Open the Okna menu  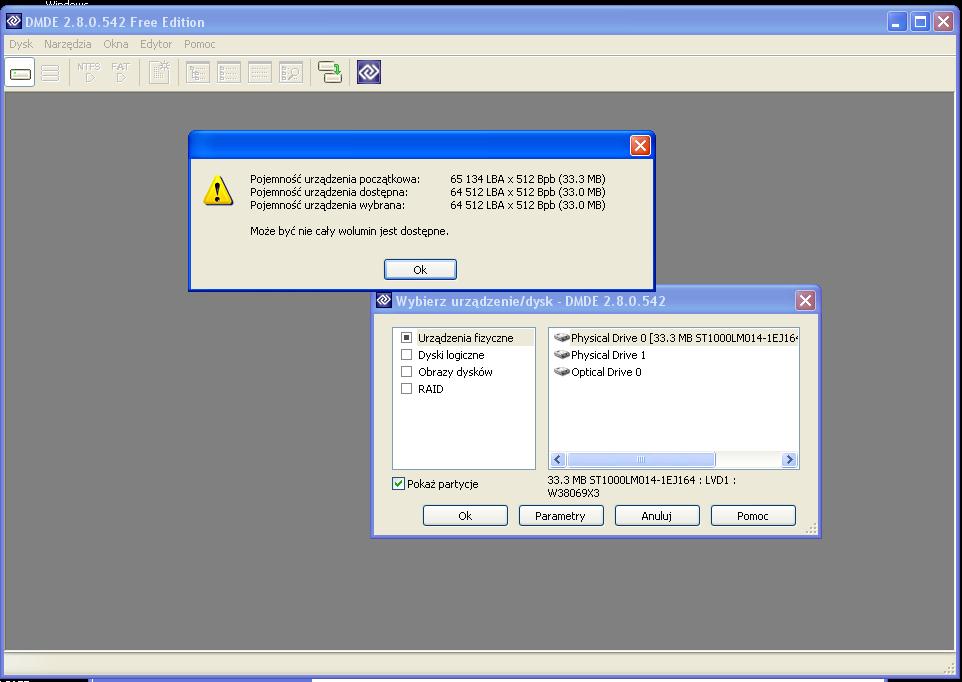116,44
